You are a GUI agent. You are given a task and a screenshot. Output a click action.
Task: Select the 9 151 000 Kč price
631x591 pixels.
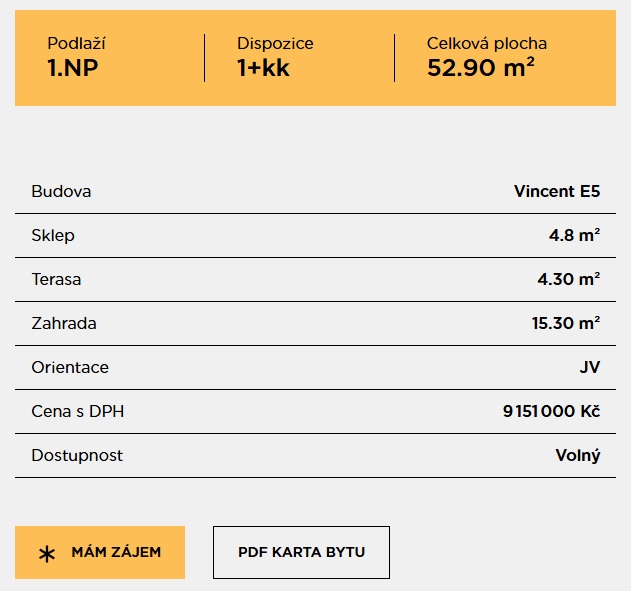550,411
